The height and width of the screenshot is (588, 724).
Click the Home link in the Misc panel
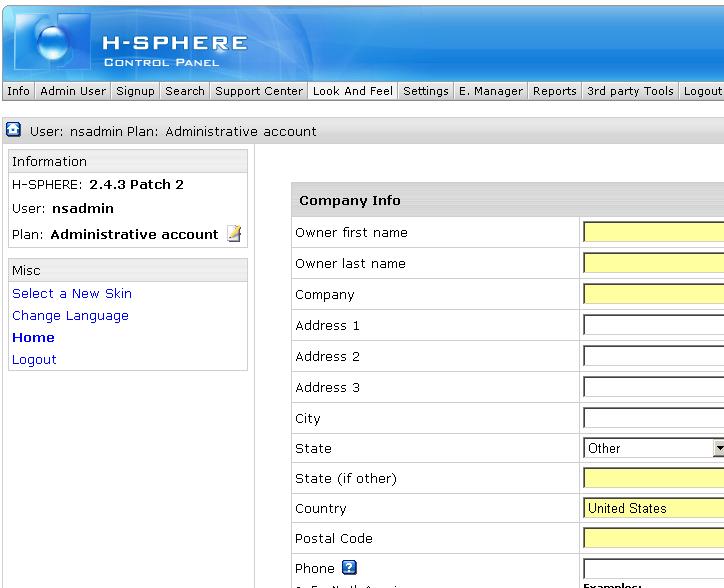pyautogui.click(x=33, y=338)
